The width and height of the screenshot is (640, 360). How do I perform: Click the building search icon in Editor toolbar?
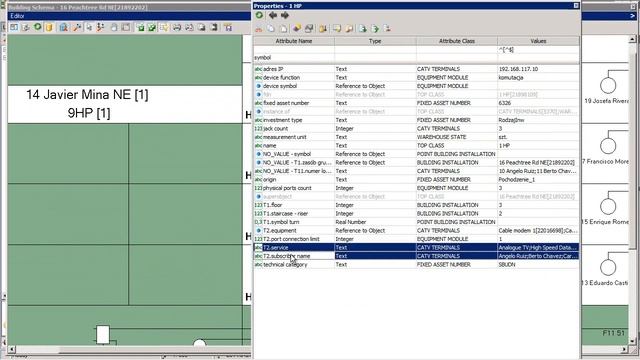63,27
